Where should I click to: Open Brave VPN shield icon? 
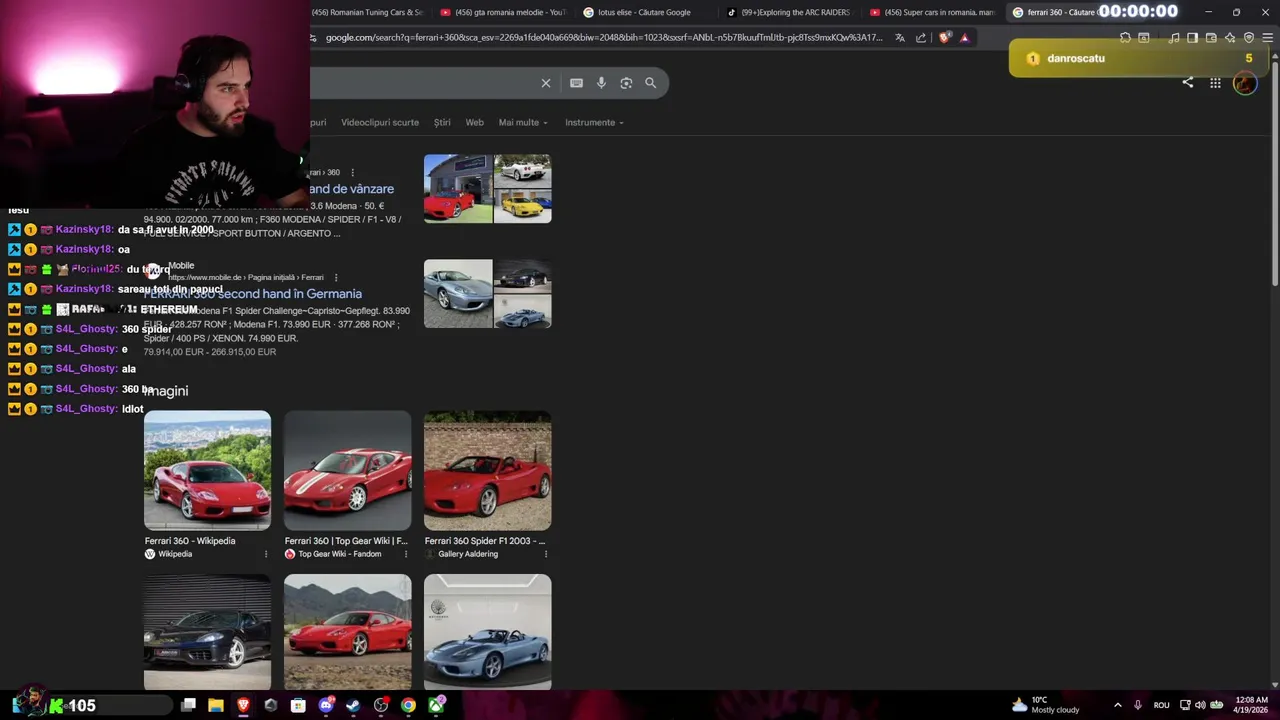(1249, 38)
